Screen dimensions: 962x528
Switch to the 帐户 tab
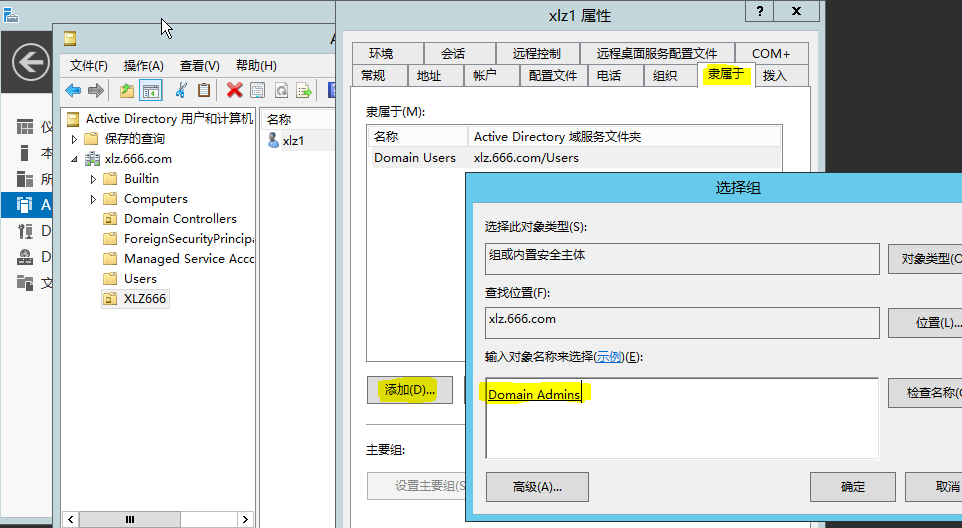[x=491, y=75]
